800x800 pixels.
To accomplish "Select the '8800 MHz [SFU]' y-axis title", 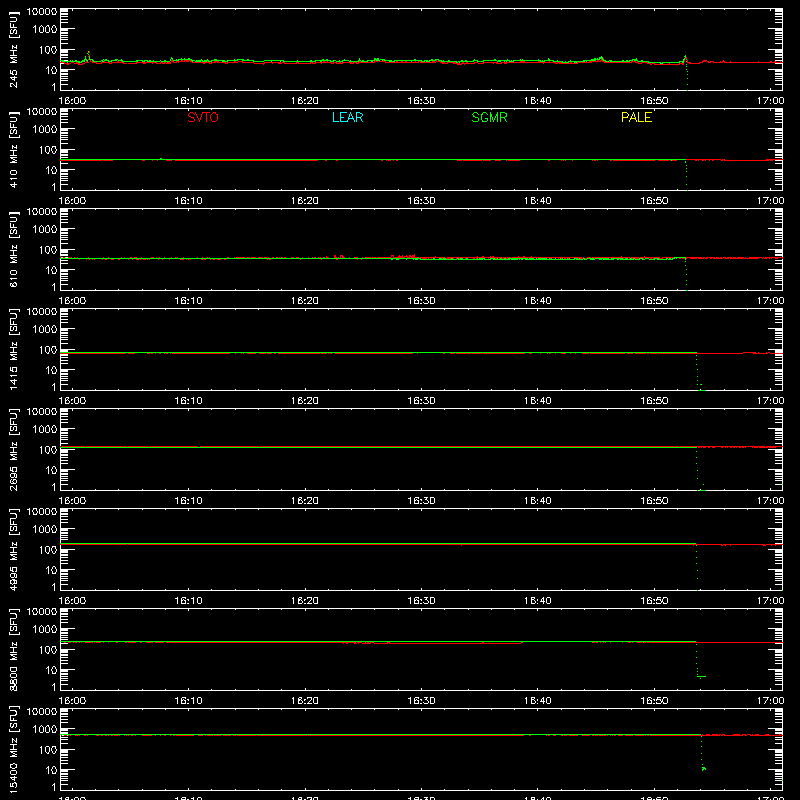I will [13, 649].
